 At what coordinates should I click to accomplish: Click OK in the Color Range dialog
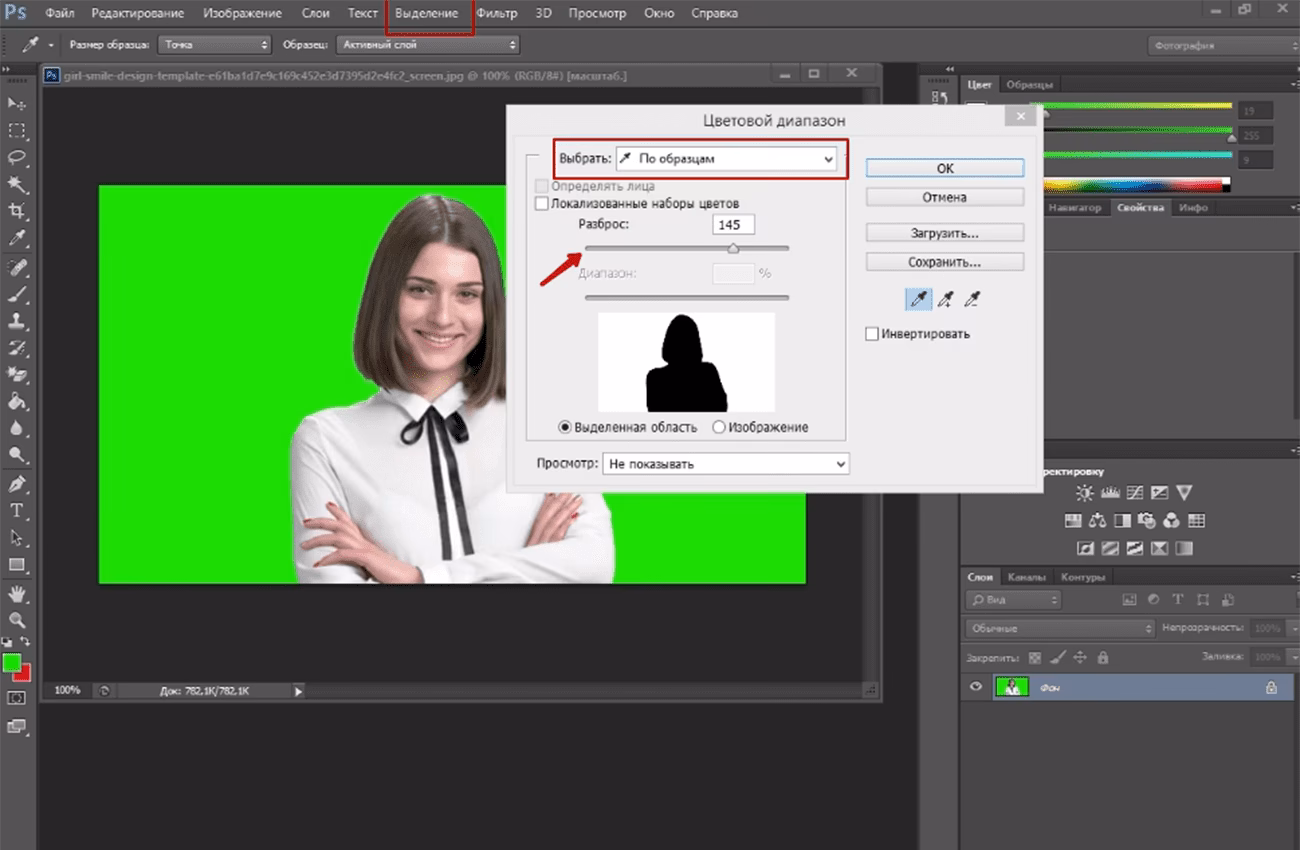pos(944,169)
